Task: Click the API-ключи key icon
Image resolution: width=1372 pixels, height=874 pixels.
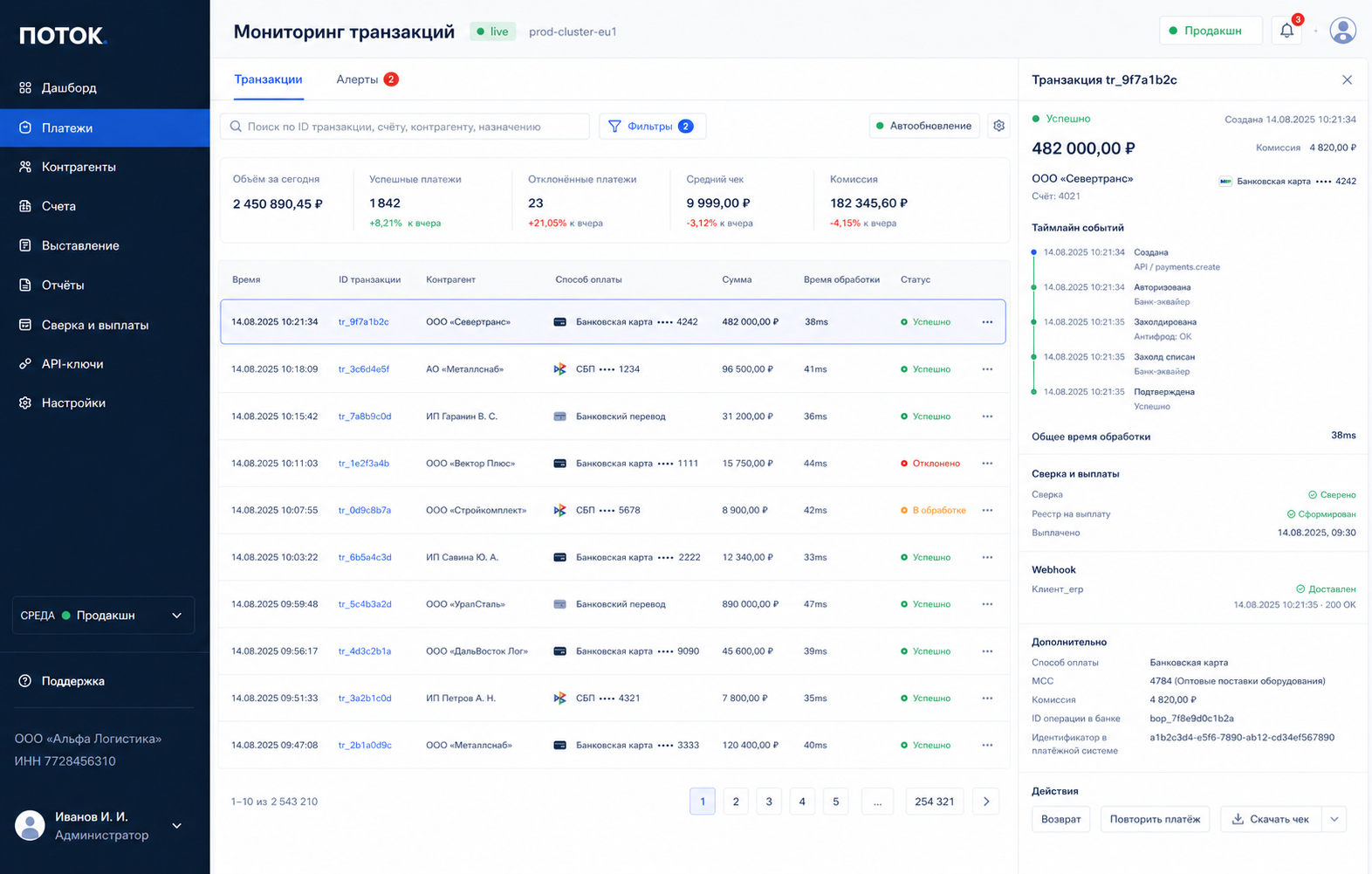Action: tap(25, 364)
